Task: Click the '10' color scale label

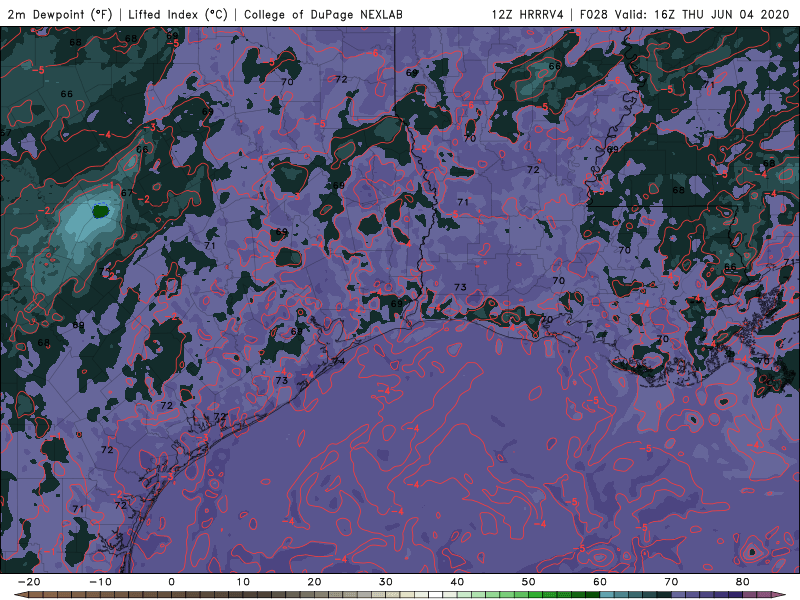Action: (x=243, y=582)
